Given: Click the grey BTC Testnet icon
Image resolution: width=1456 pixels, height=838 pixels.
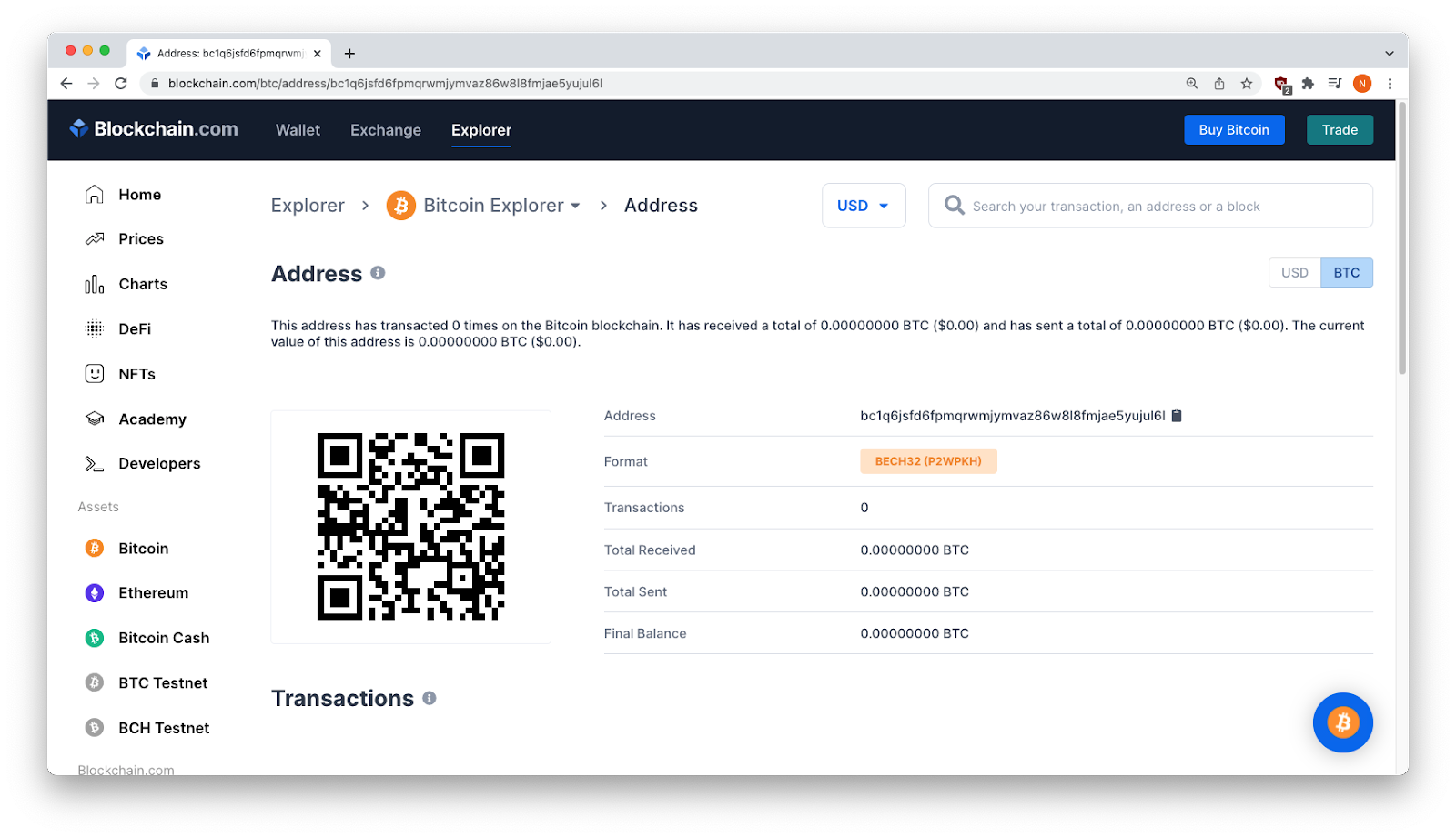Looking at the screenshot, I should (95, 682).
